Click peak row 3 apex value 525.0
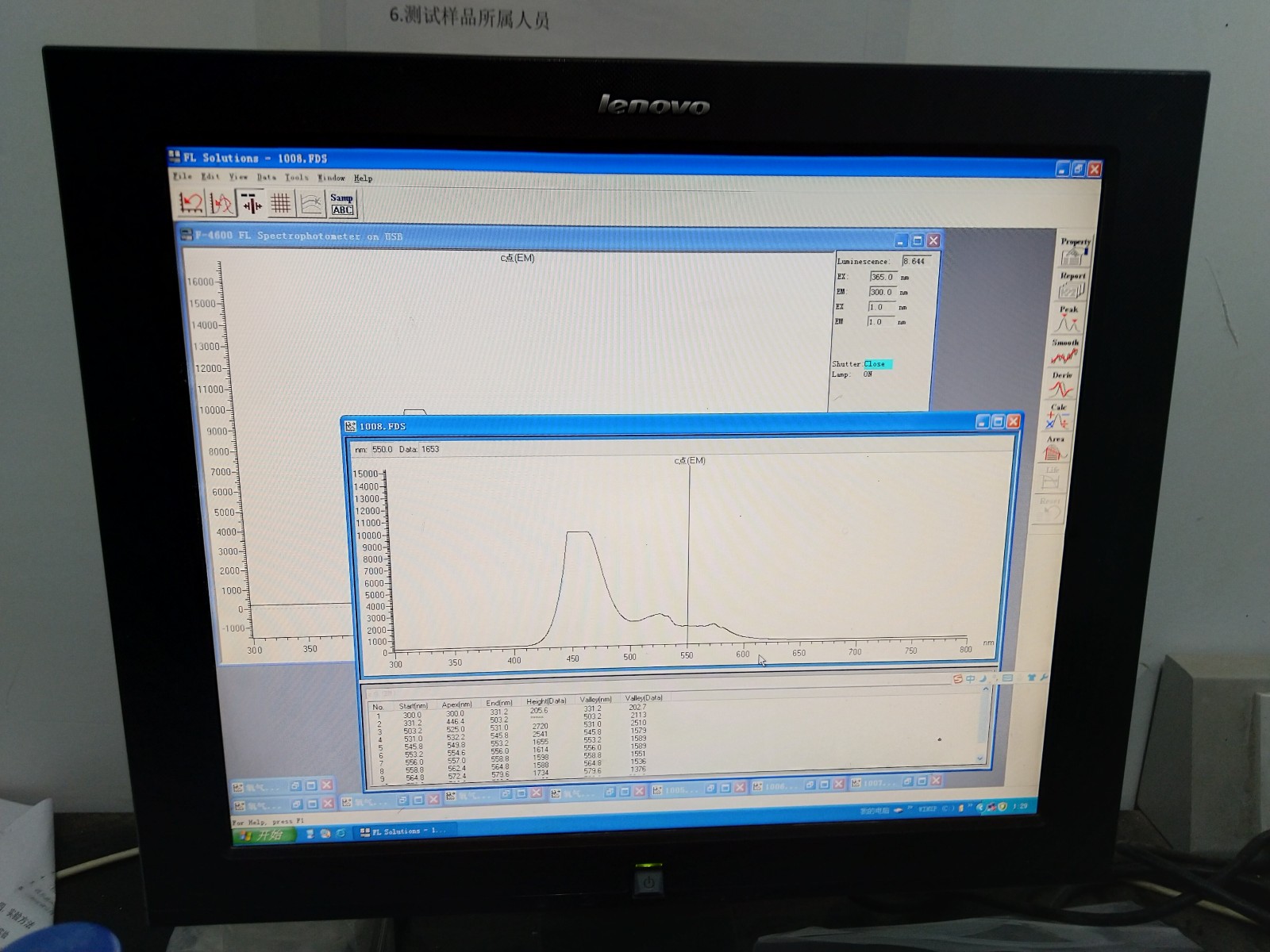This screenshot has height=952, width=1270. pos(455,730)
